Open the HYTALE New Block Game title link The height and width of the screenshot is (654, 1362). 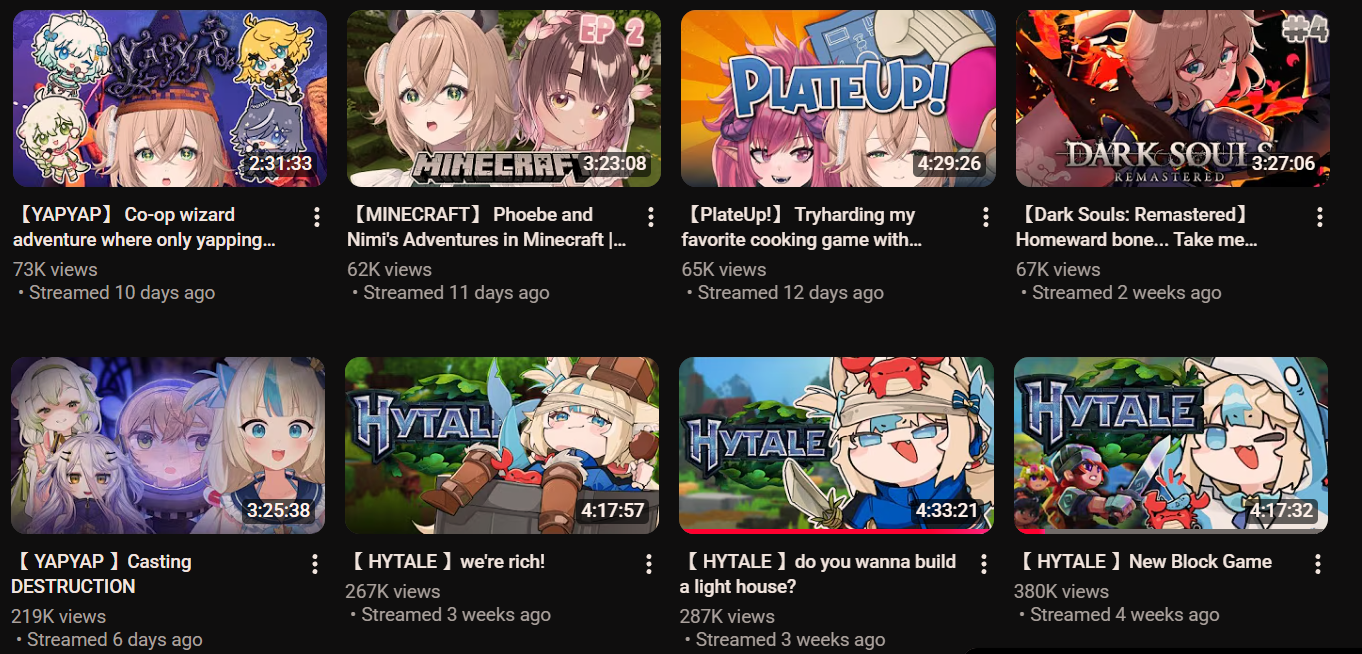(x=1143, y=562)
